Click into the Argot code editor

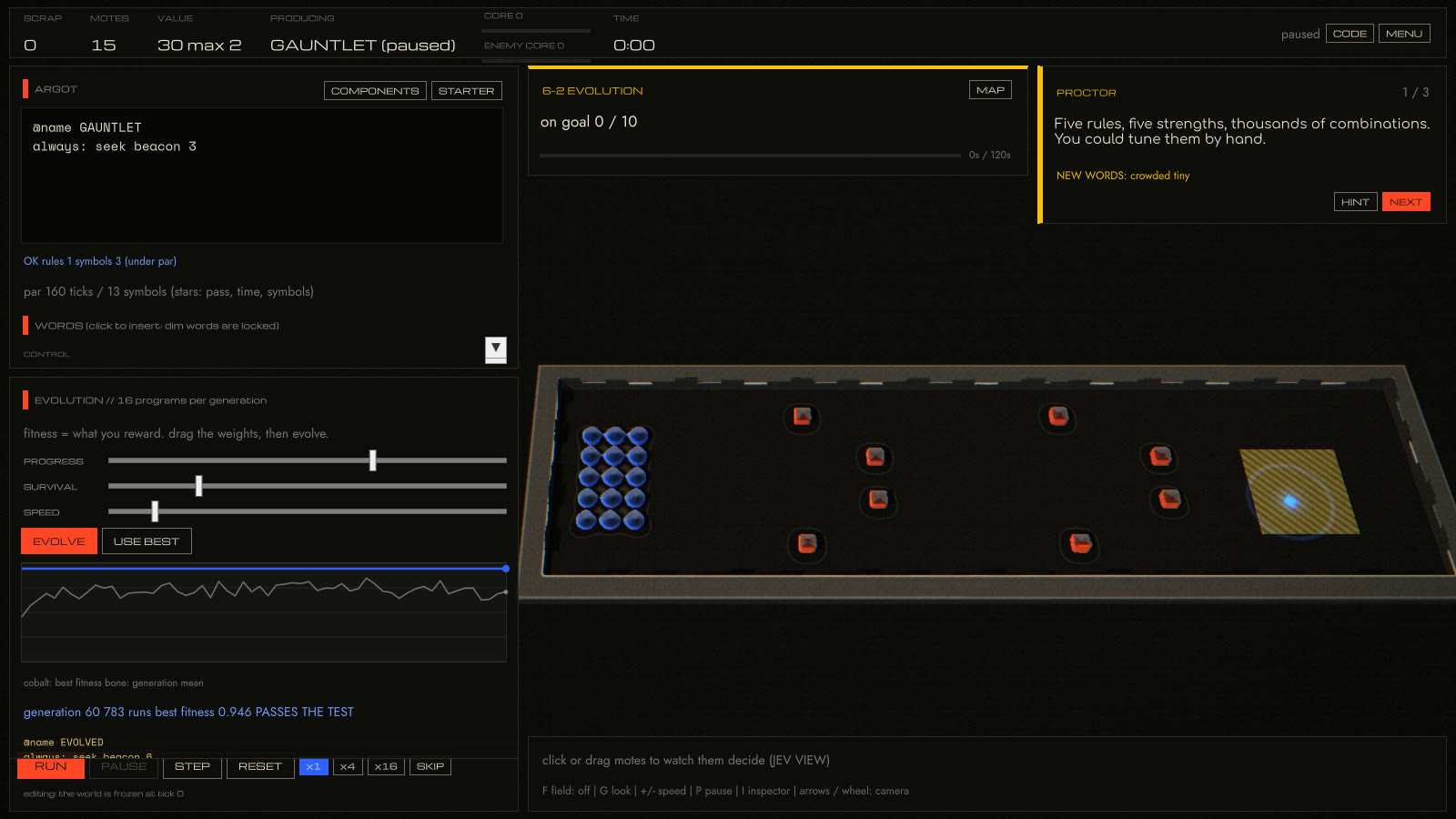pos(262,176)
